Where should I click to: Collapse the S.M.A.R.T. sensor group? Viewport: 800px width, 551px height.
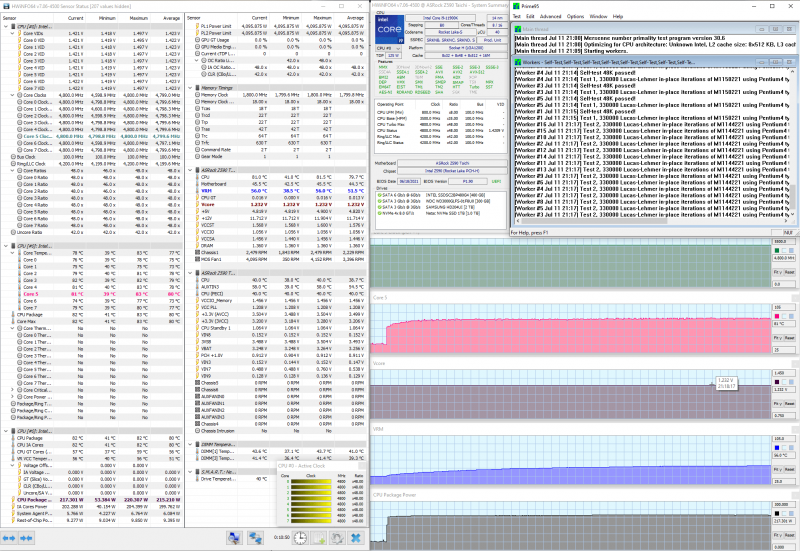190,472
